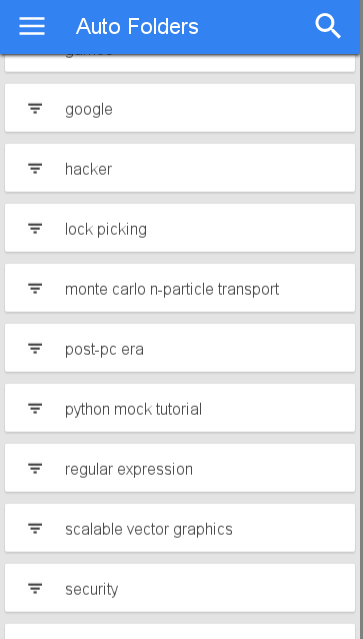The height and width of the screenshot is (639, 363).
Task: Click filter icon beside scalable vector graphics
Action: [x=35, y=528]
